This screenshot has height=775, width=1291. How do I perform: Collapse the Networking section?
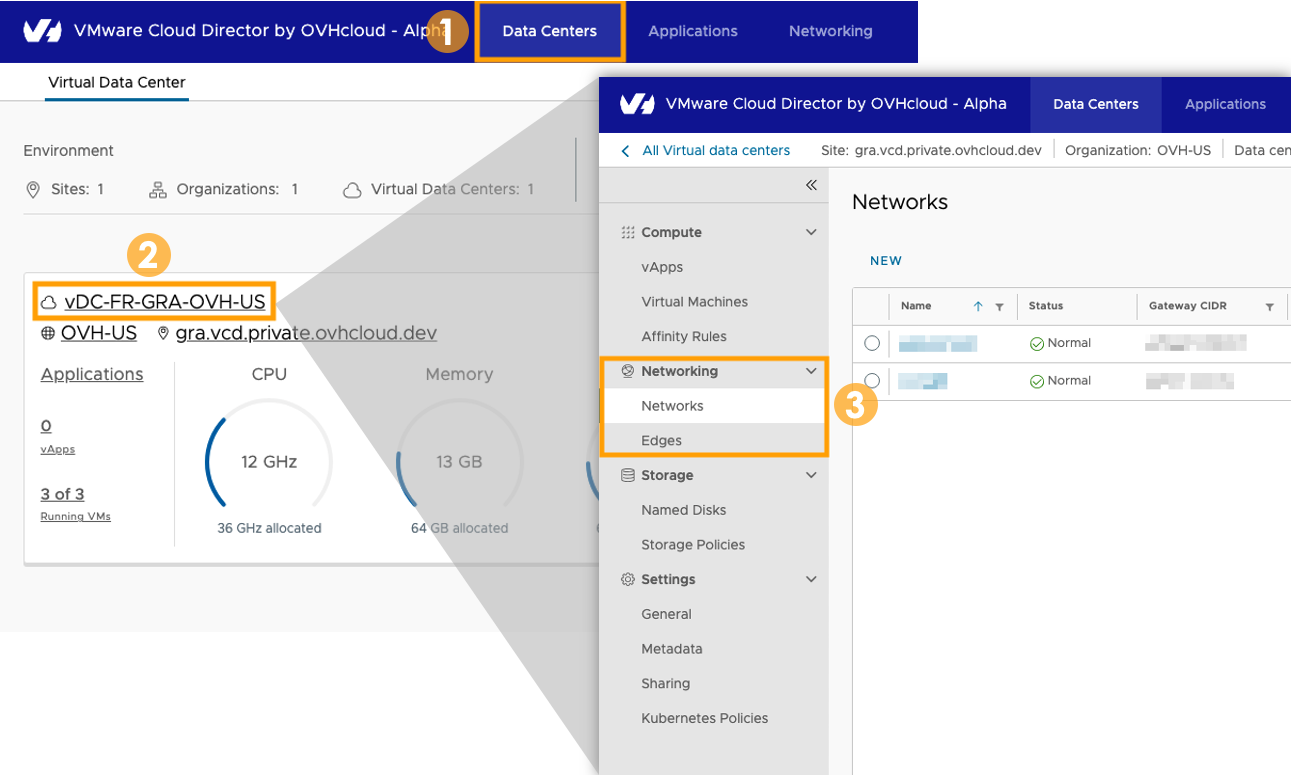point(811,371)
